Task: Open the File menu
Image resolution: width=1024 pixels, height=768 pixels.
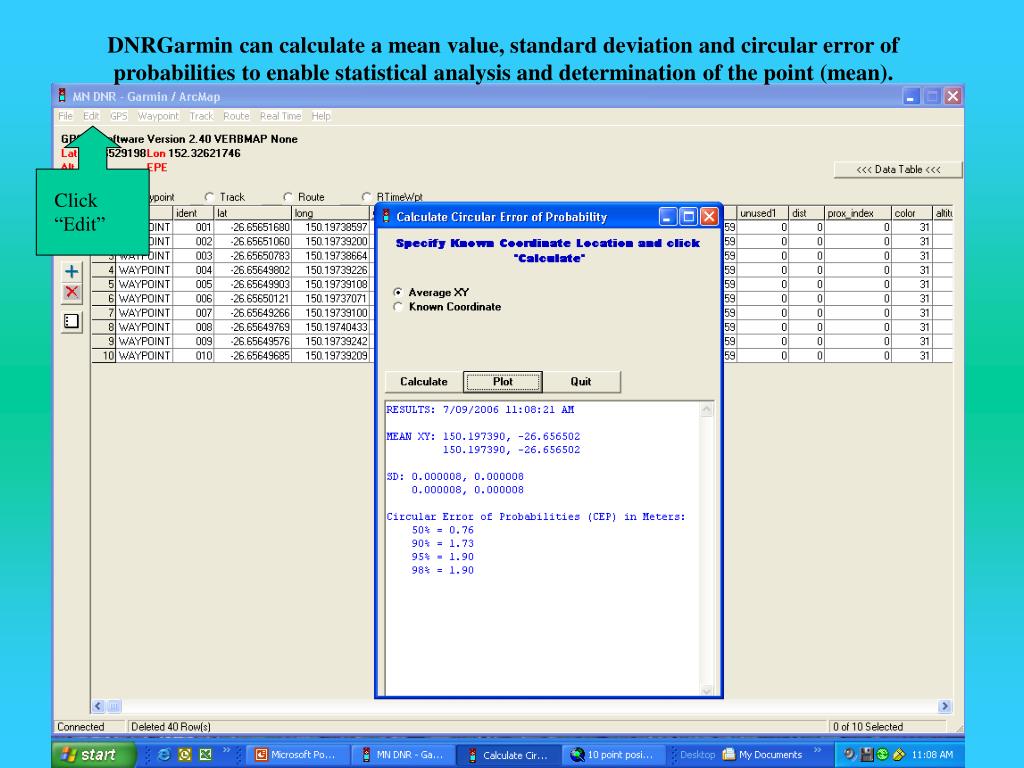Action: tap(65, 116)
